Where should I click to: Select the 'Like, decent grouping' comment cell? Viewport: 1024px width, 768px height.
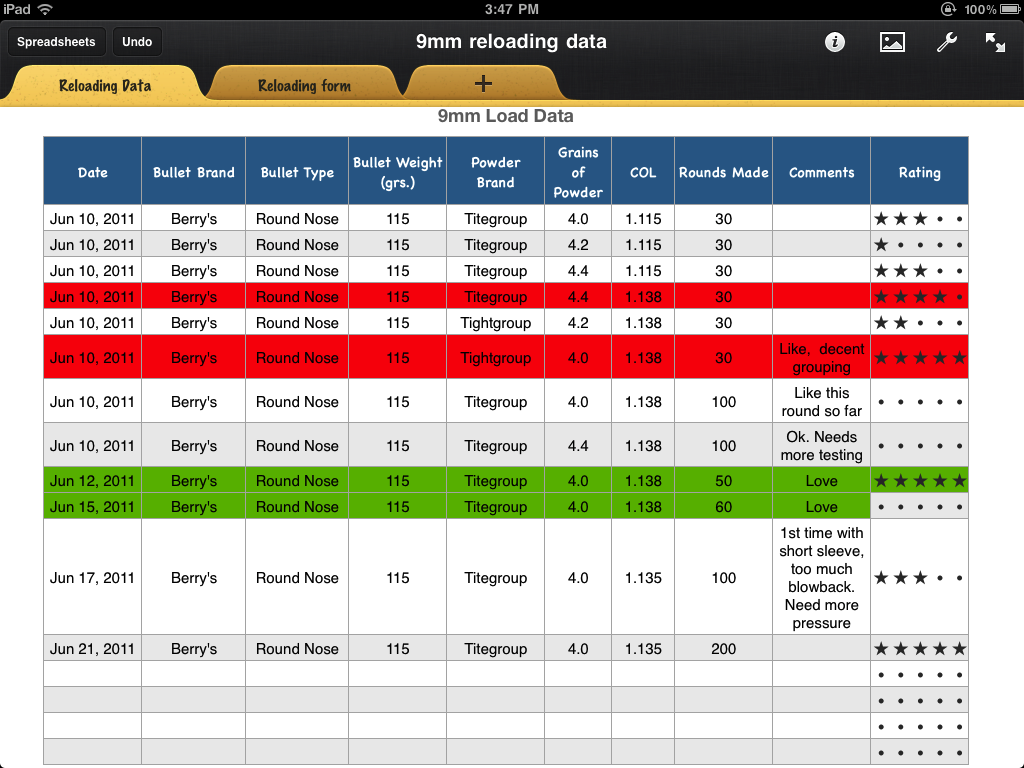822,357
